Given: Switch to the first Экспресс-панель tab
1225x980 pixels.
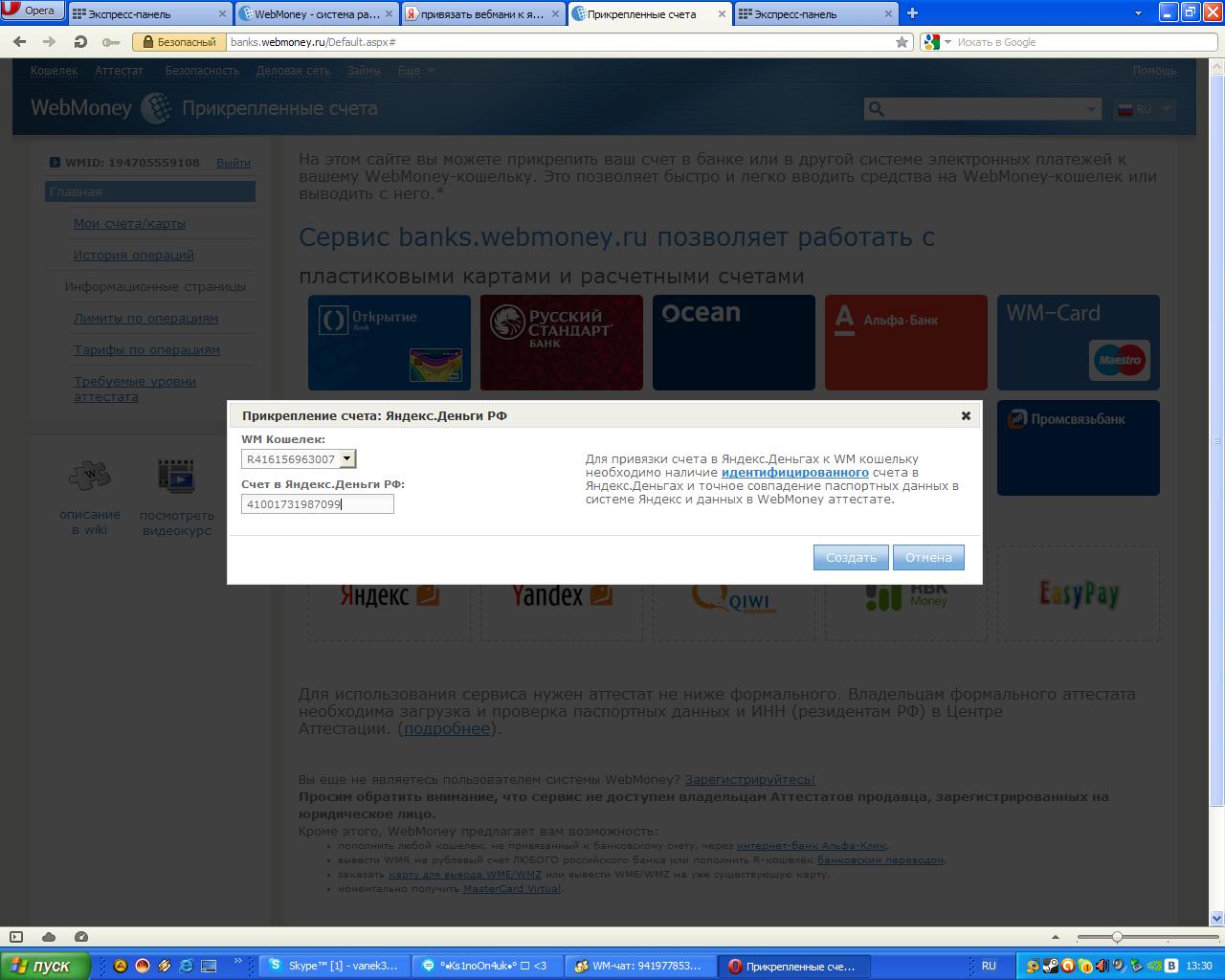Looking at the screenshot, I should click(x=150, y=14).
